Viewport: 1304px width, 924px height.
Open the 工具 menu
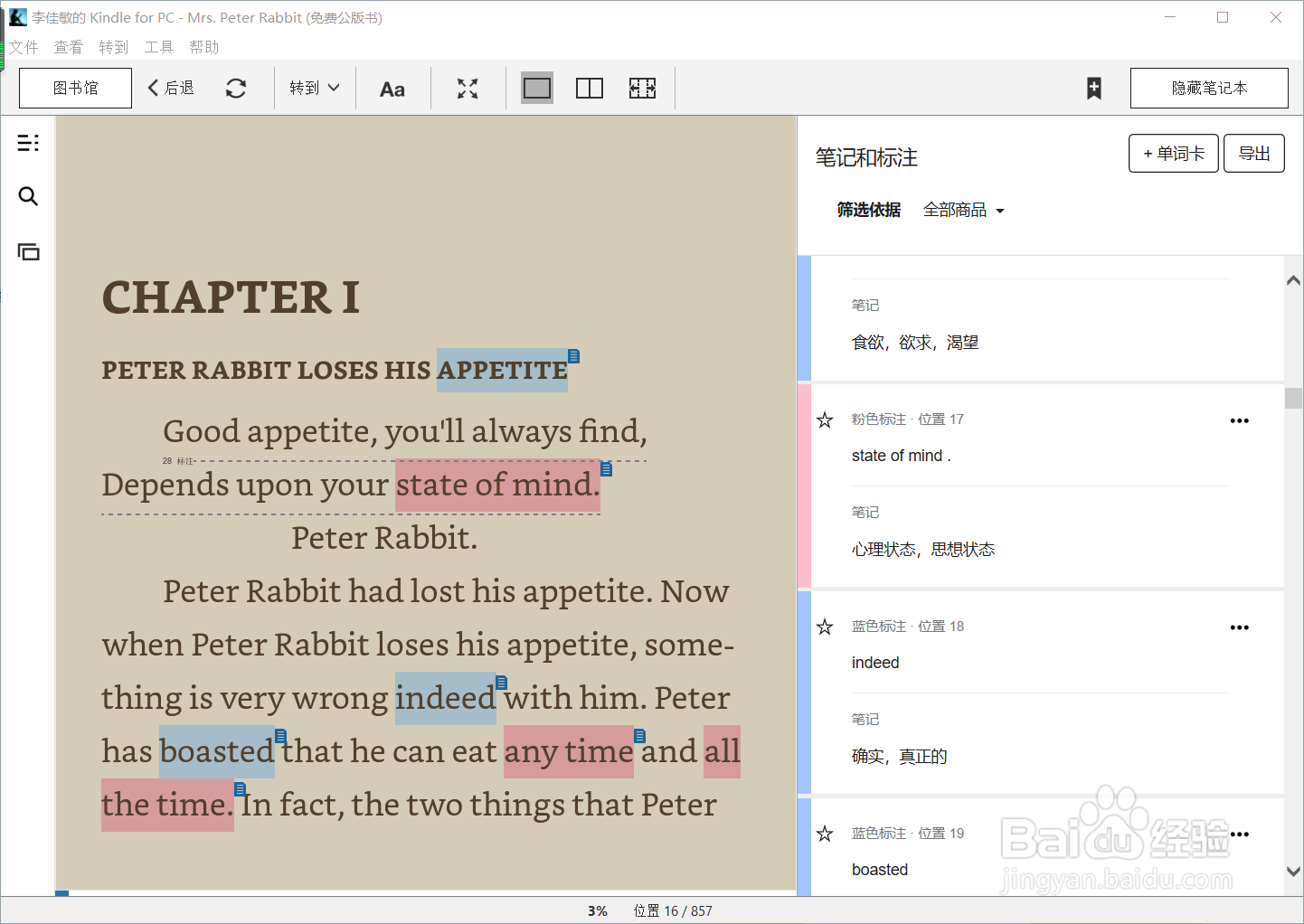click(x=159, y=47)
